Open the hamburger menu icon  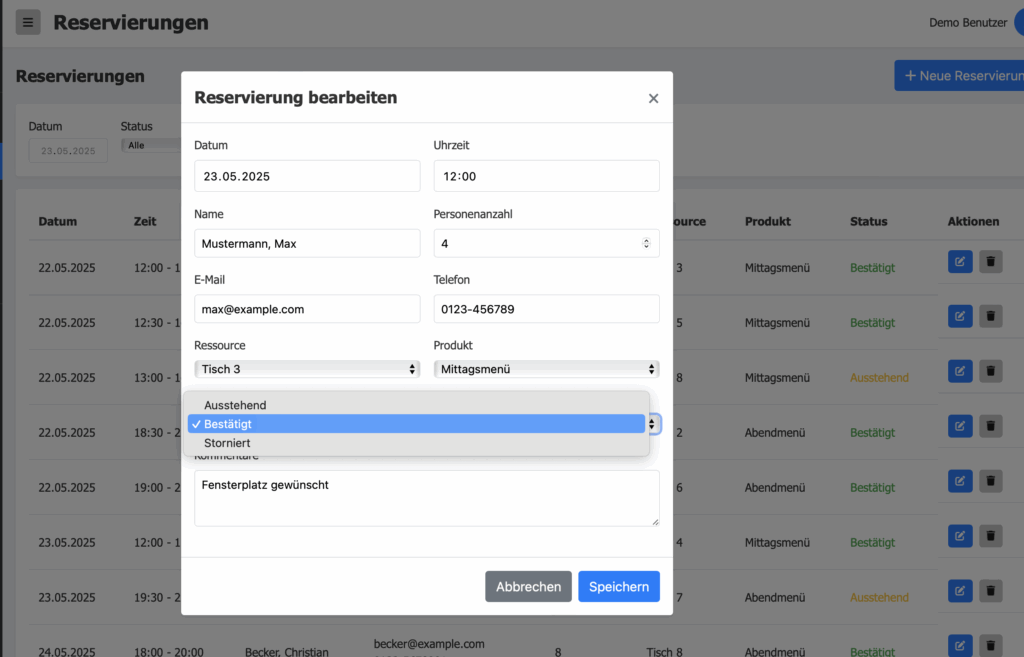(x=28, y=22)
